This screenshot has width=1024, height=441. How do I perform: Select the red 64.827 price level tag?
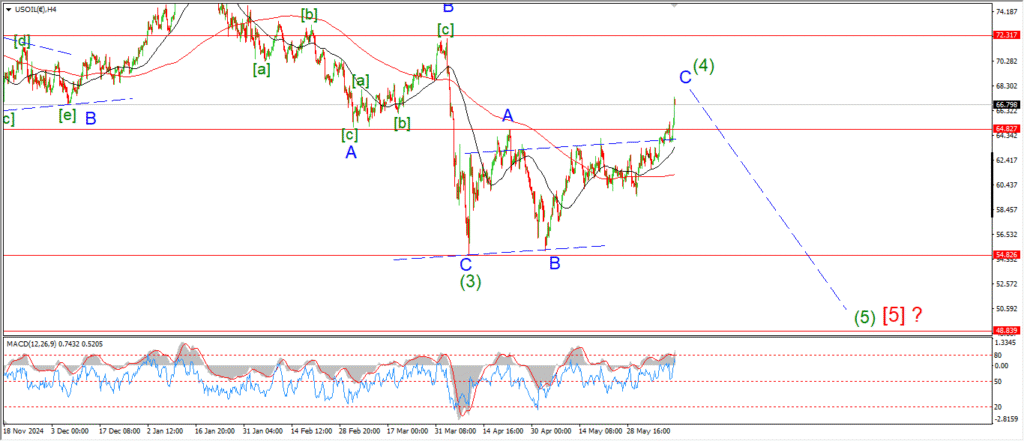click(1005, 129)
